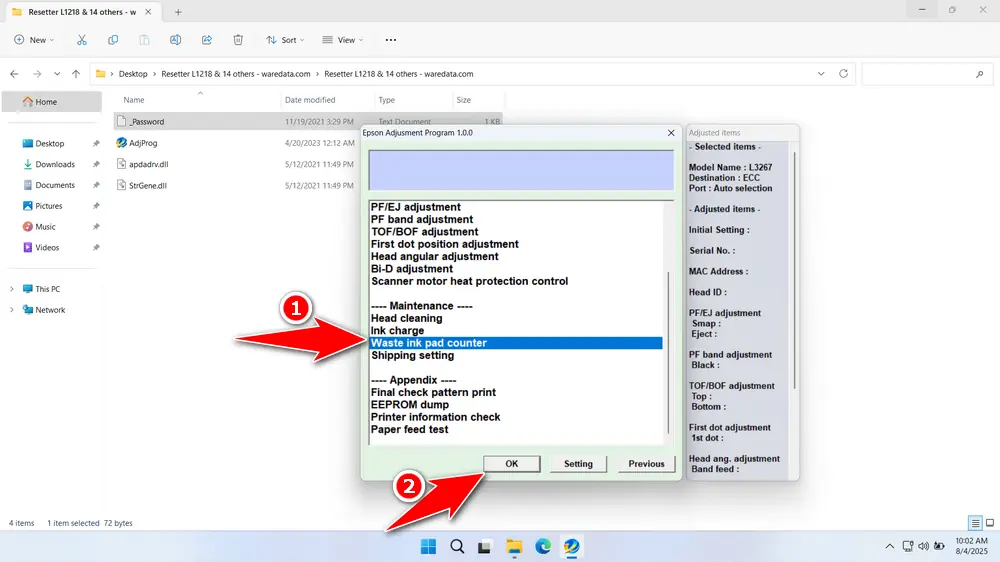Open the New dropdown menu
Screen dimensions: 1000x562
(x=34, y=40)
